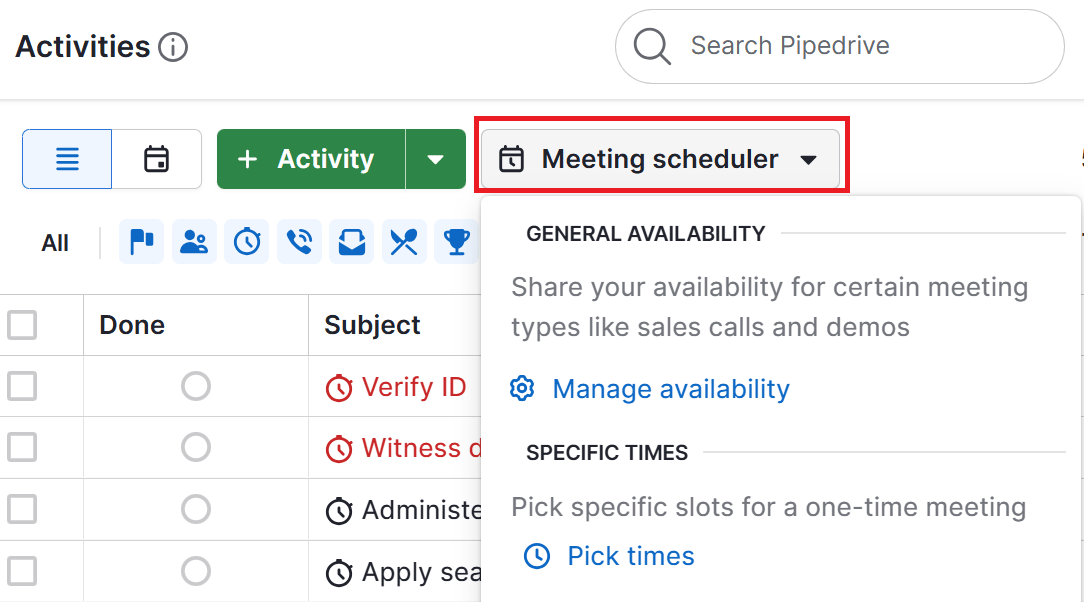Filter activities by the Email icon

coord(351,241)
